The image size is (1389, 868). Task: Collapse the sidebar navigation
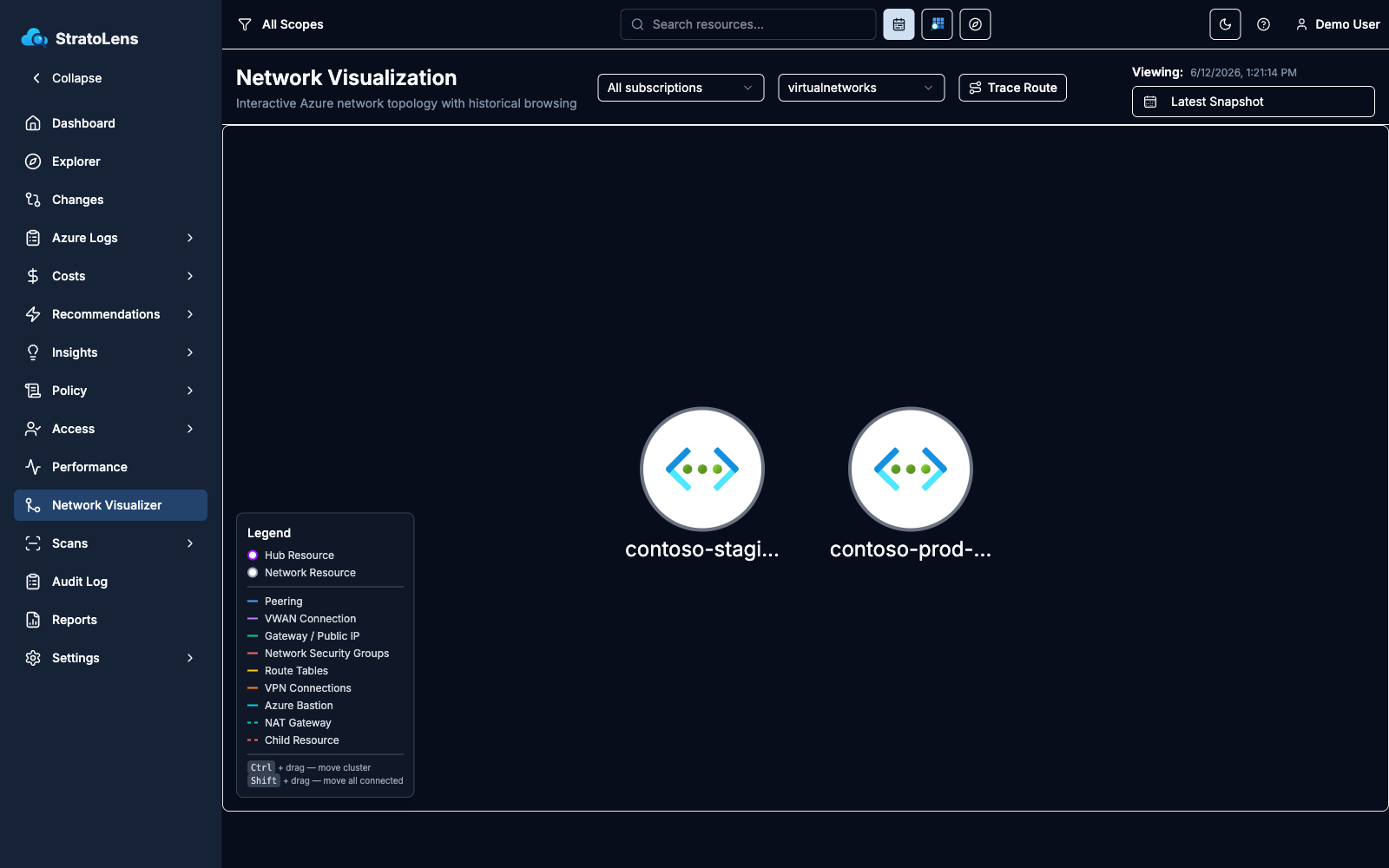point(67,78)
